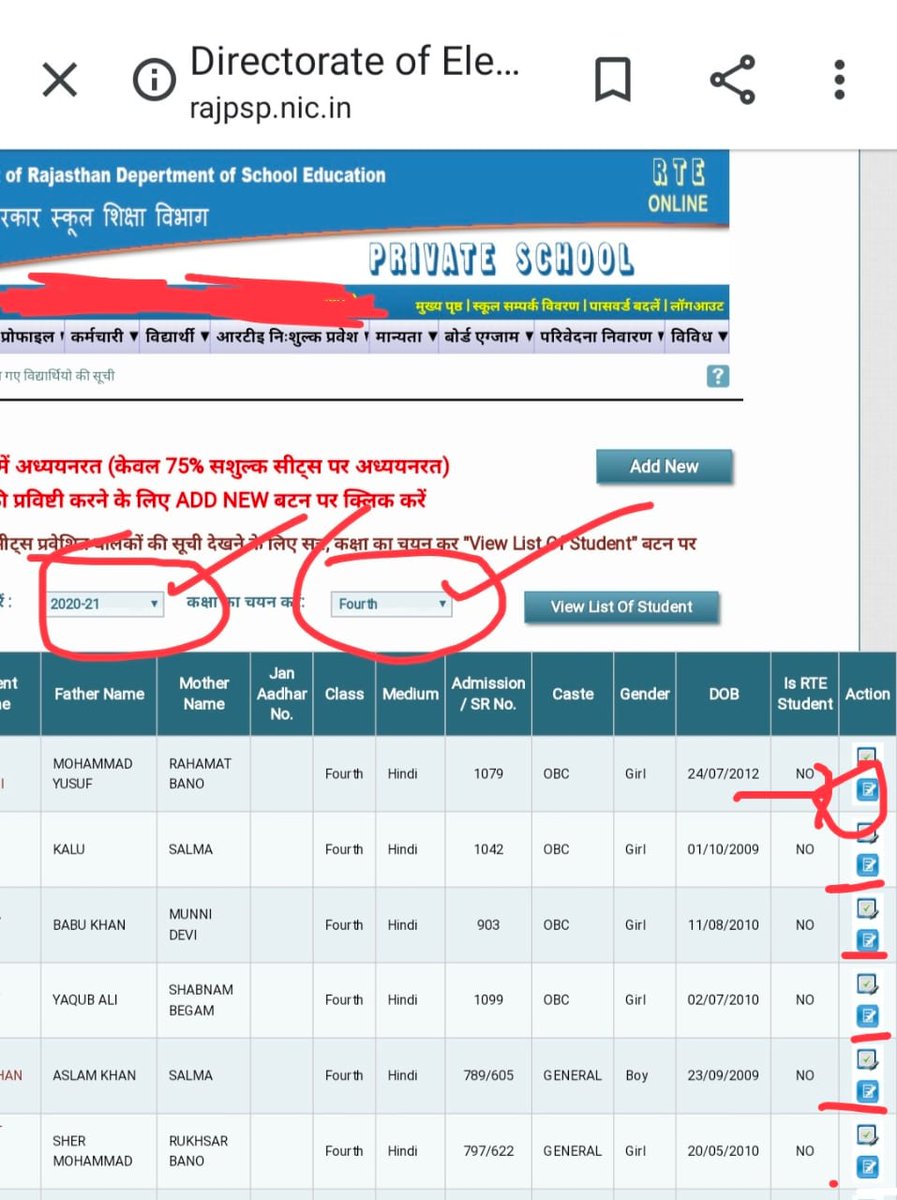Open the प्रोफाइल menu item
897x1200 pixels.
click(x=31, y=337)
